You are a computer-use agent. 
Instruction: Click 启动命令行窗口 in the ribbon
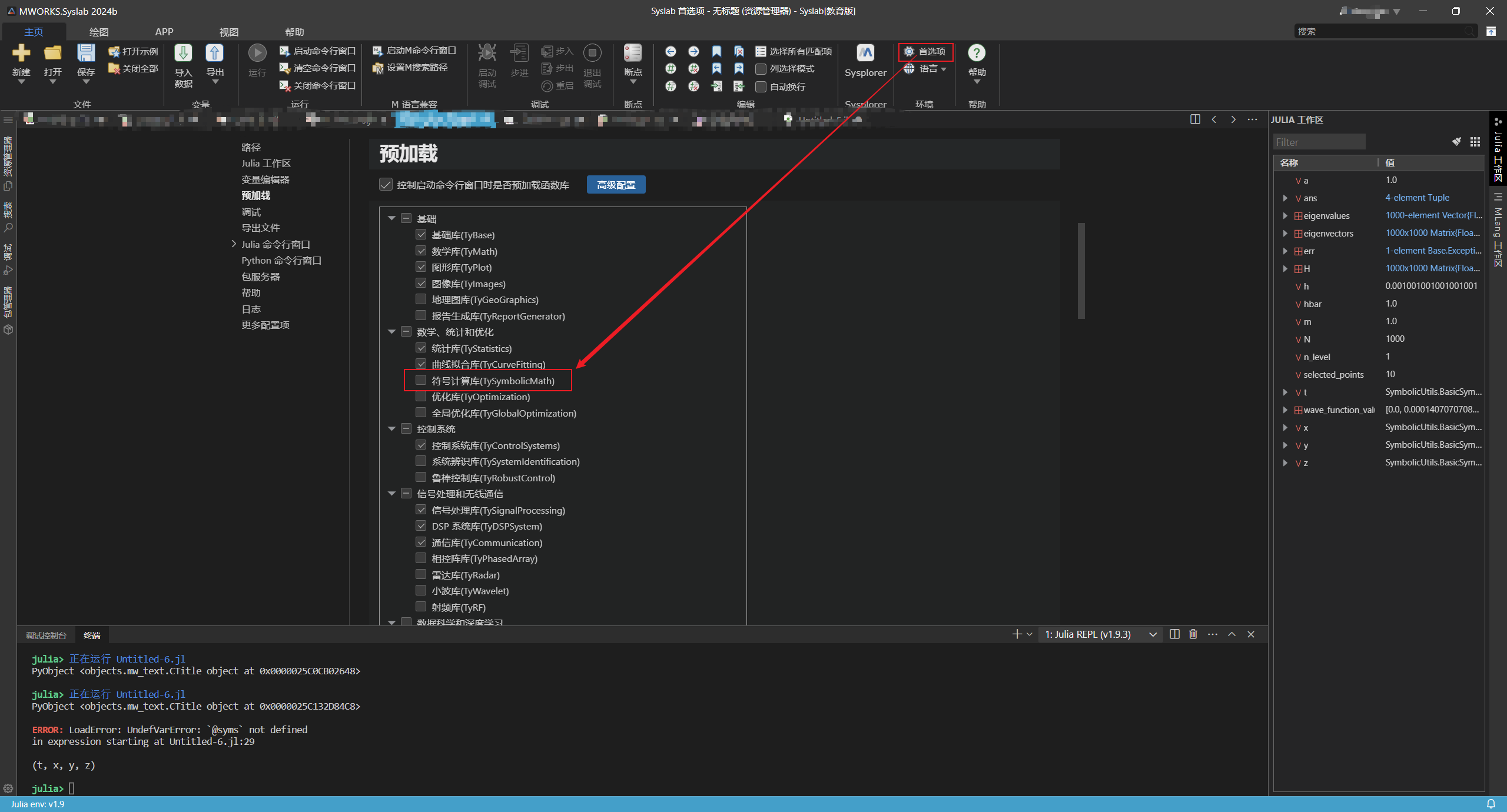318,51
